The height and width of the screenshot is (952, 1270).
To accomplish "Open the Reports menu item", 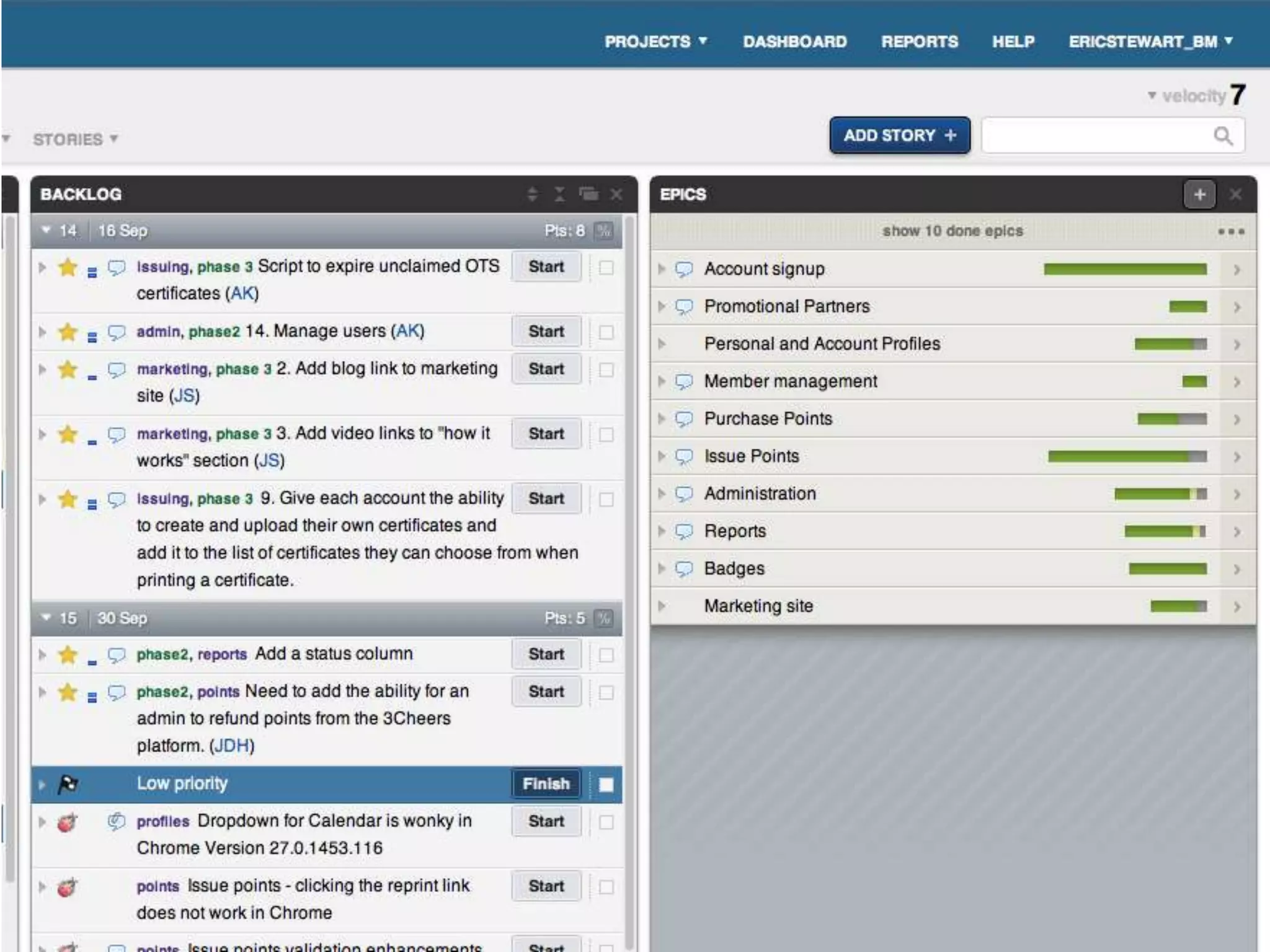I will click(x=919, y=42).
